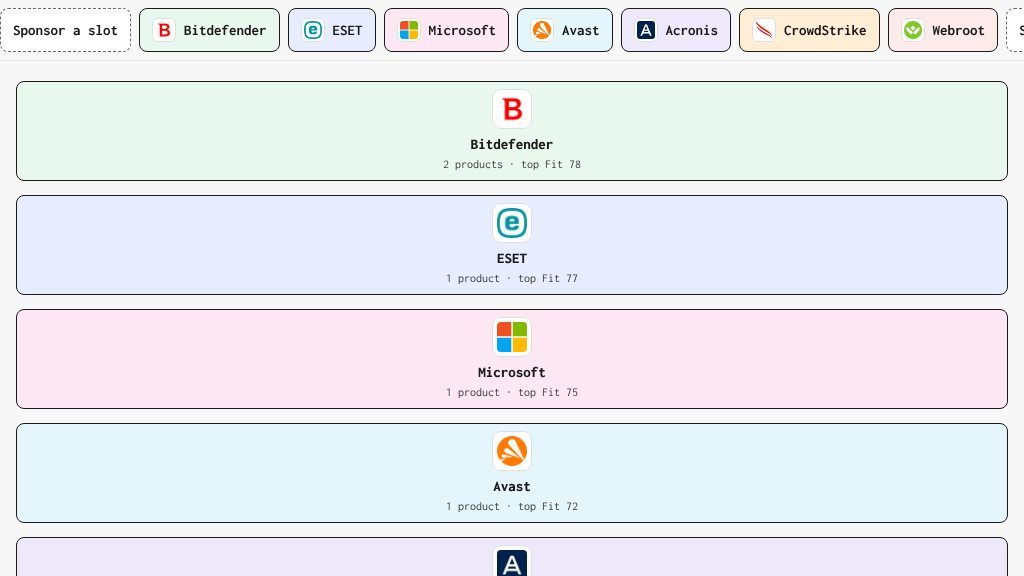The width and height of the screenshot is (1024, 576).
Task: Select the Webroot chip in the top bar
Action: [943, 30]
